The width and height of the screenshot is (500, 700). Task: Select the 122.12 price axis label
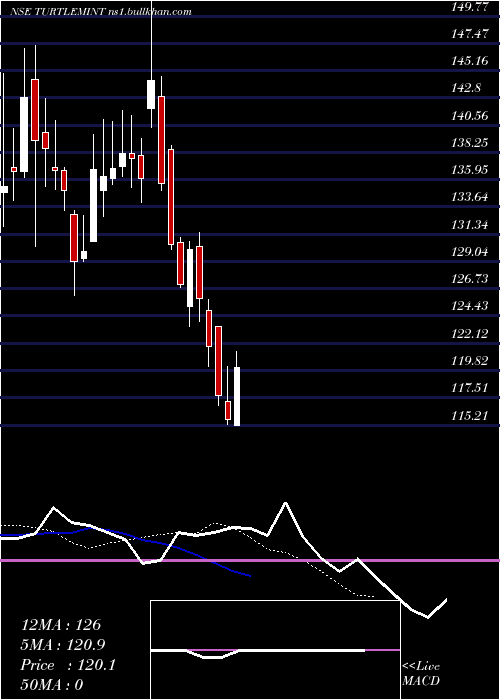(469, 334)
